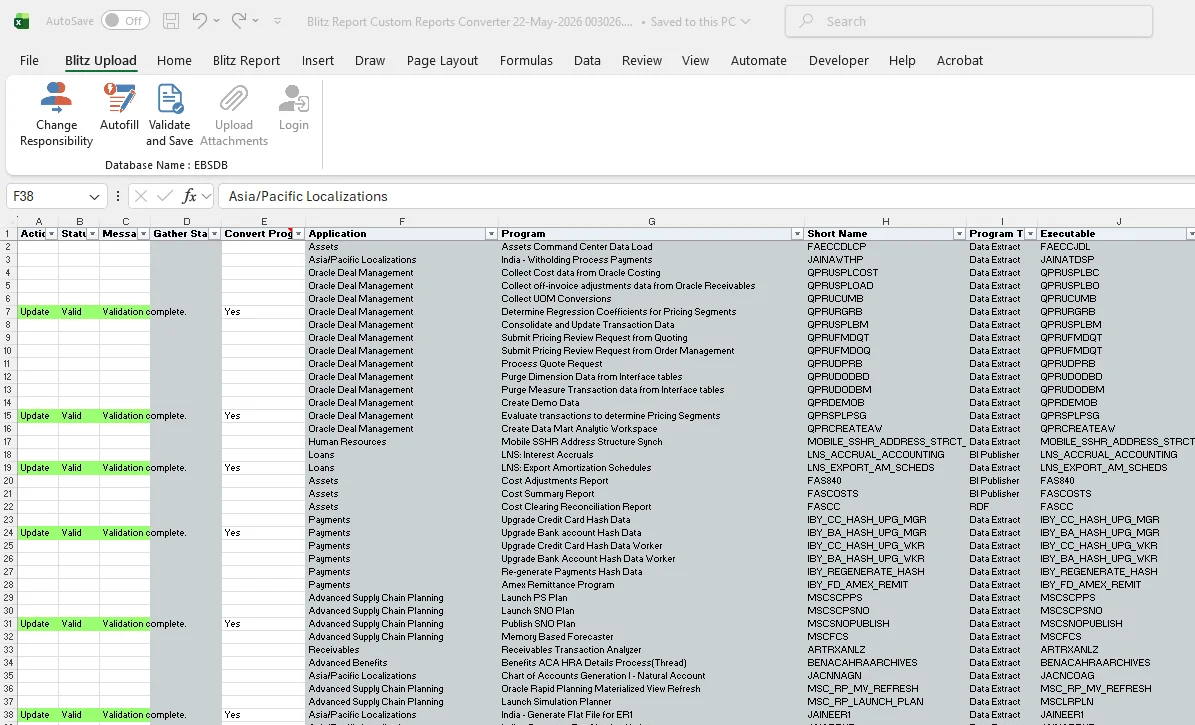Viewport: 1195px width, 725px height.
Task: Open the Gather Stats column filter dropdown
Action: (x=215, y=234)
